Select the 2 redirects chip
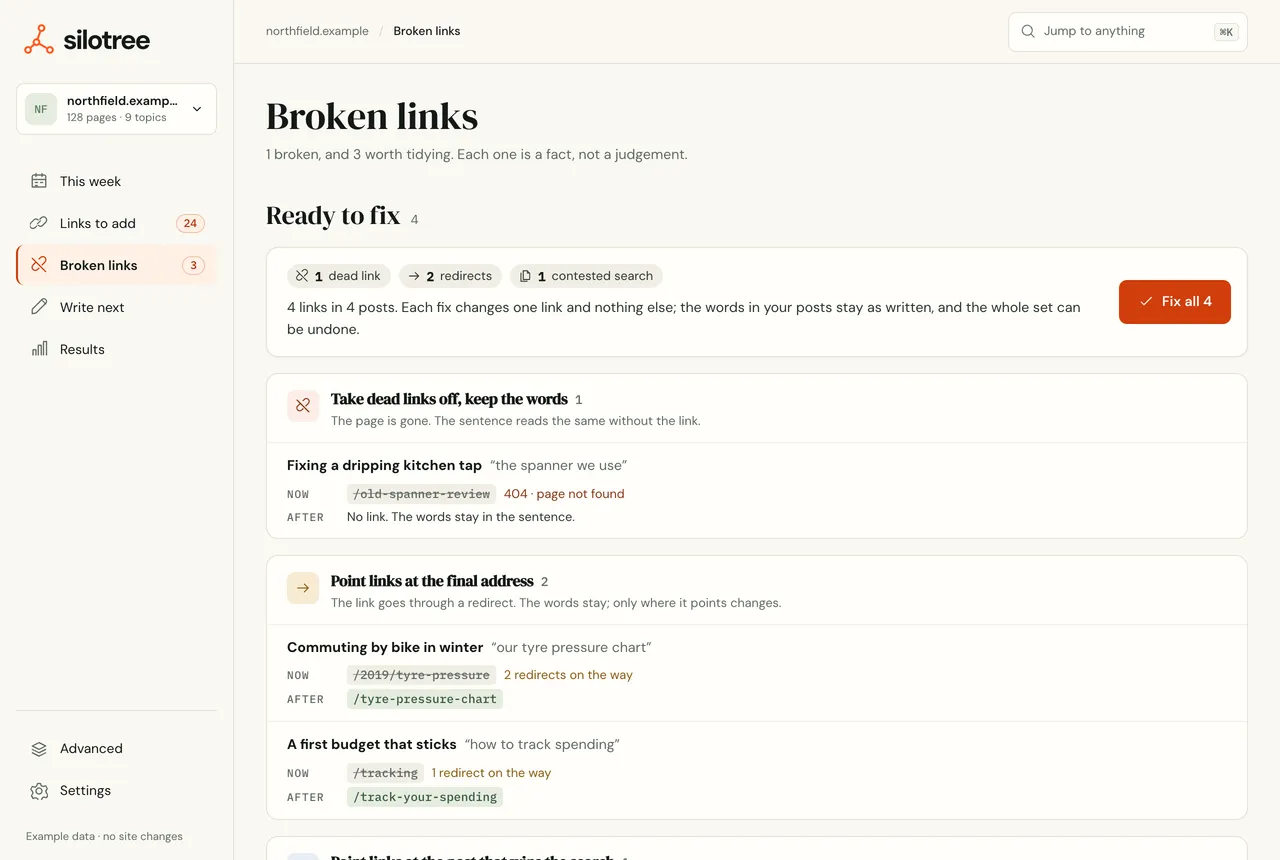 pos(451,276)
